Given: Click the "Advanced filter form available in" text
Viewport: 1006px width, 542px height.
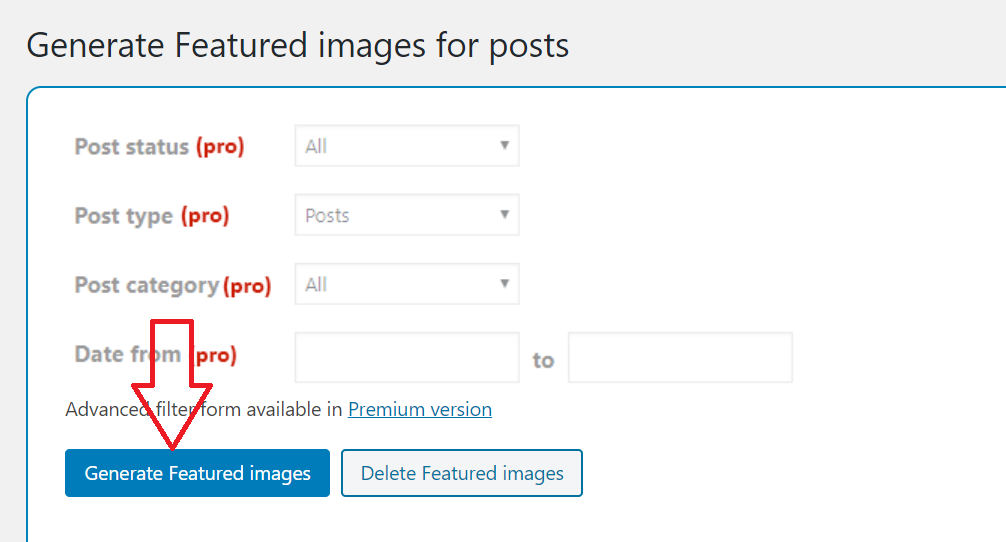Looking at the screenshot, I should [x=204, y=409].
